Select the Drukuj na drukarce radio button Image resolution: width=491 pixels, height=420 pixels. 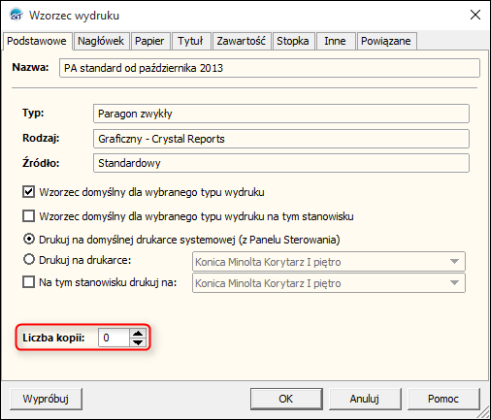pyautogui.click(x=29, y=259)
